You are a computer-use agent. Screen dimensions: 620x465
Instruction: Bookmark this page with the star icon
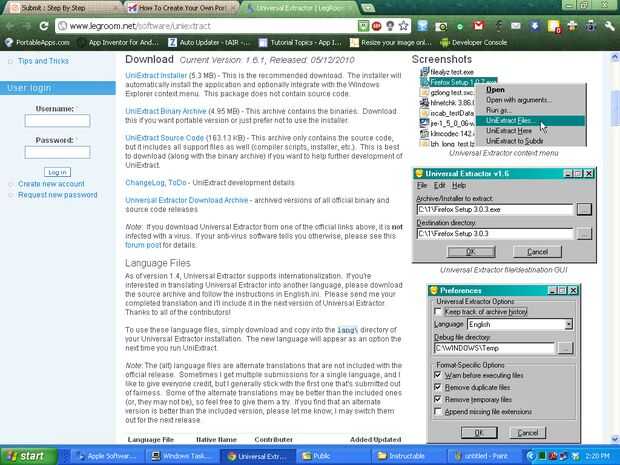point(403,26)
